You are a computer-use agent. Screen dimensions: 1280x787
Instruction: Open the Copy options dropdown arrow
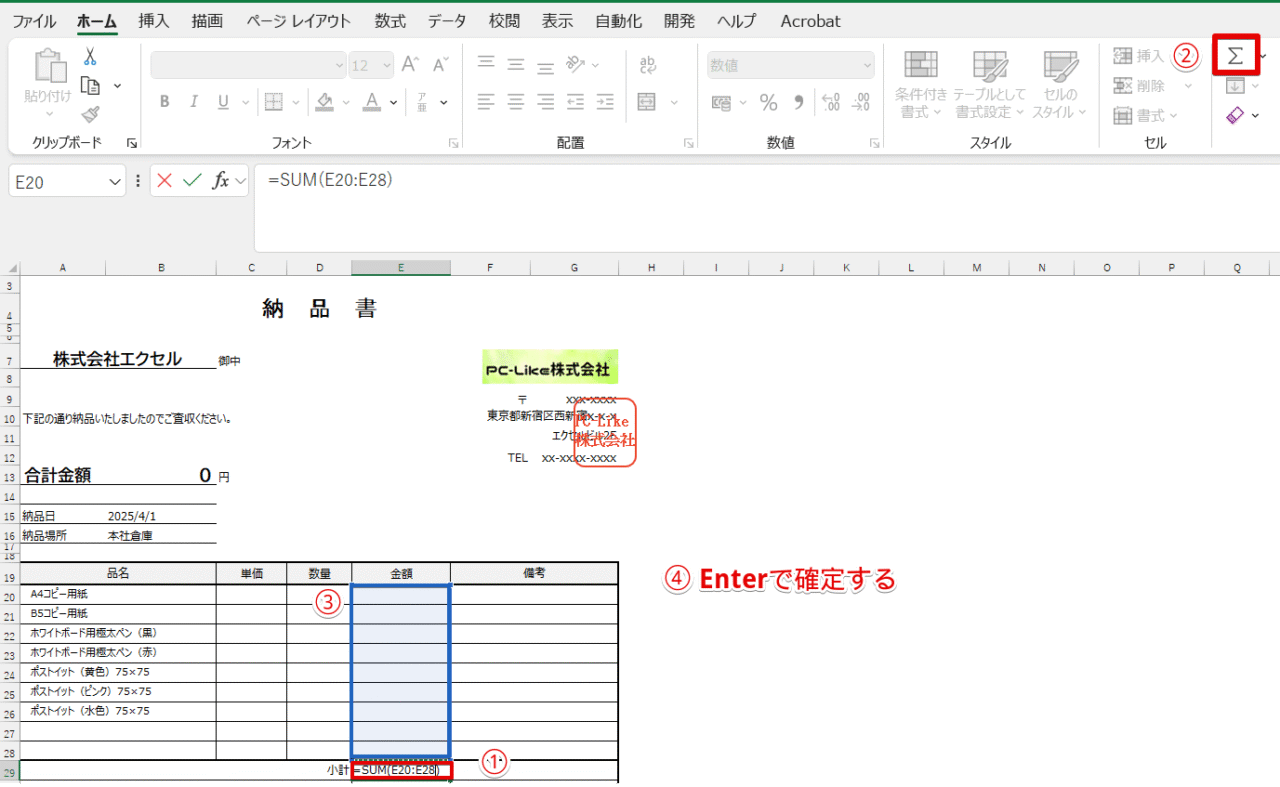point(117,86)
